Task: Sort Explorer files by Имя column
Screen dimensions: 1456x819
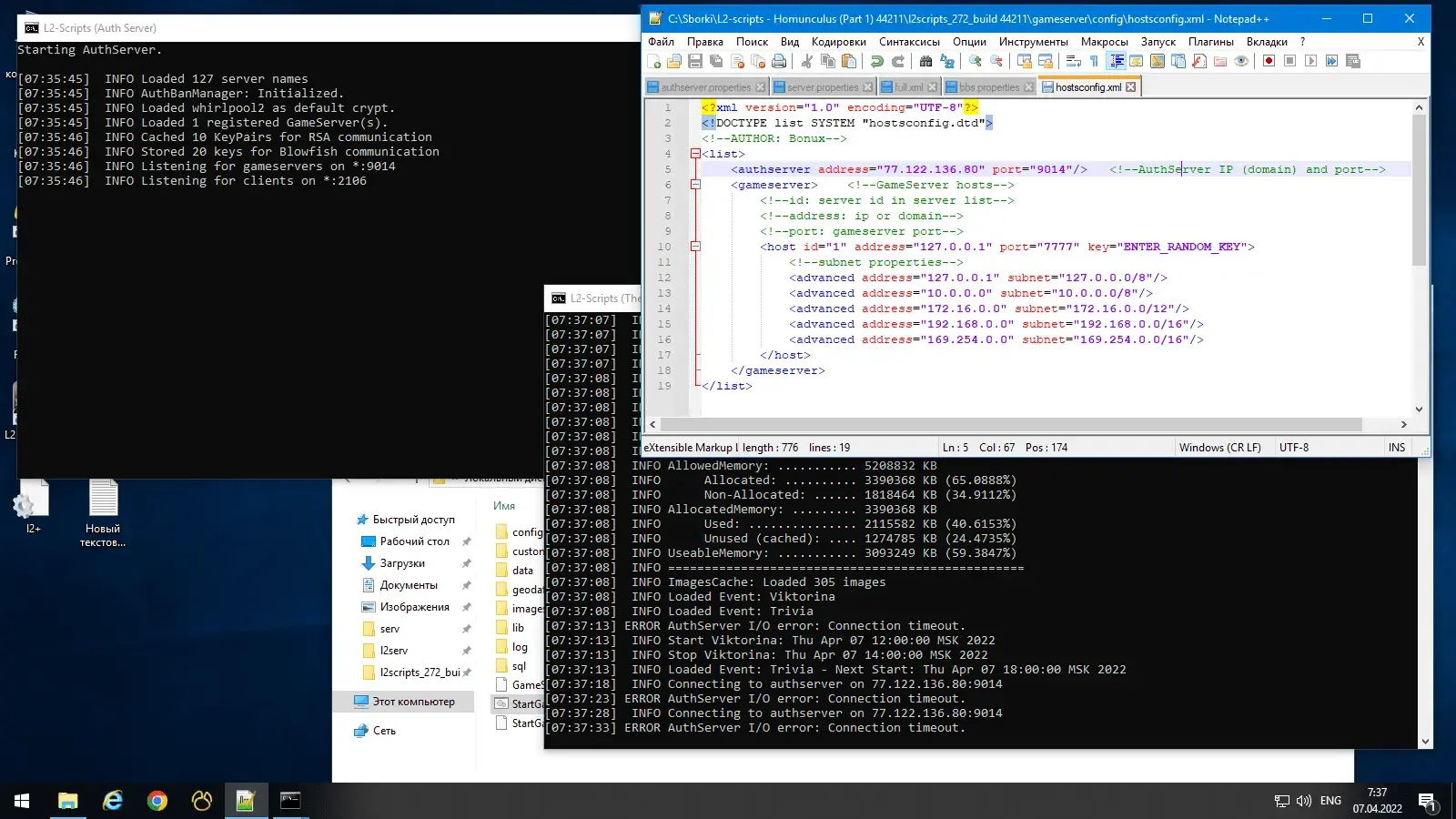Action: (504, 506)
